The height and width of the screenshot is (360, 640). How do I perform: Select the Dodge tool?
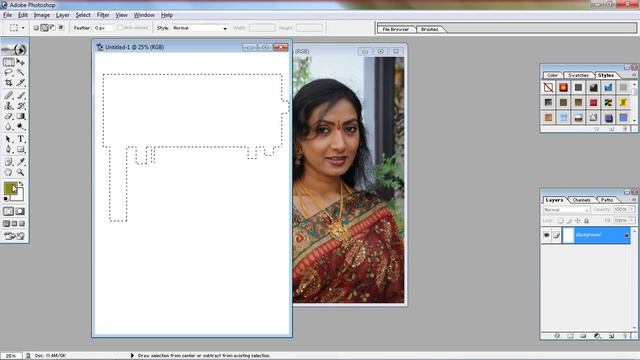click(x=21, y=127)
